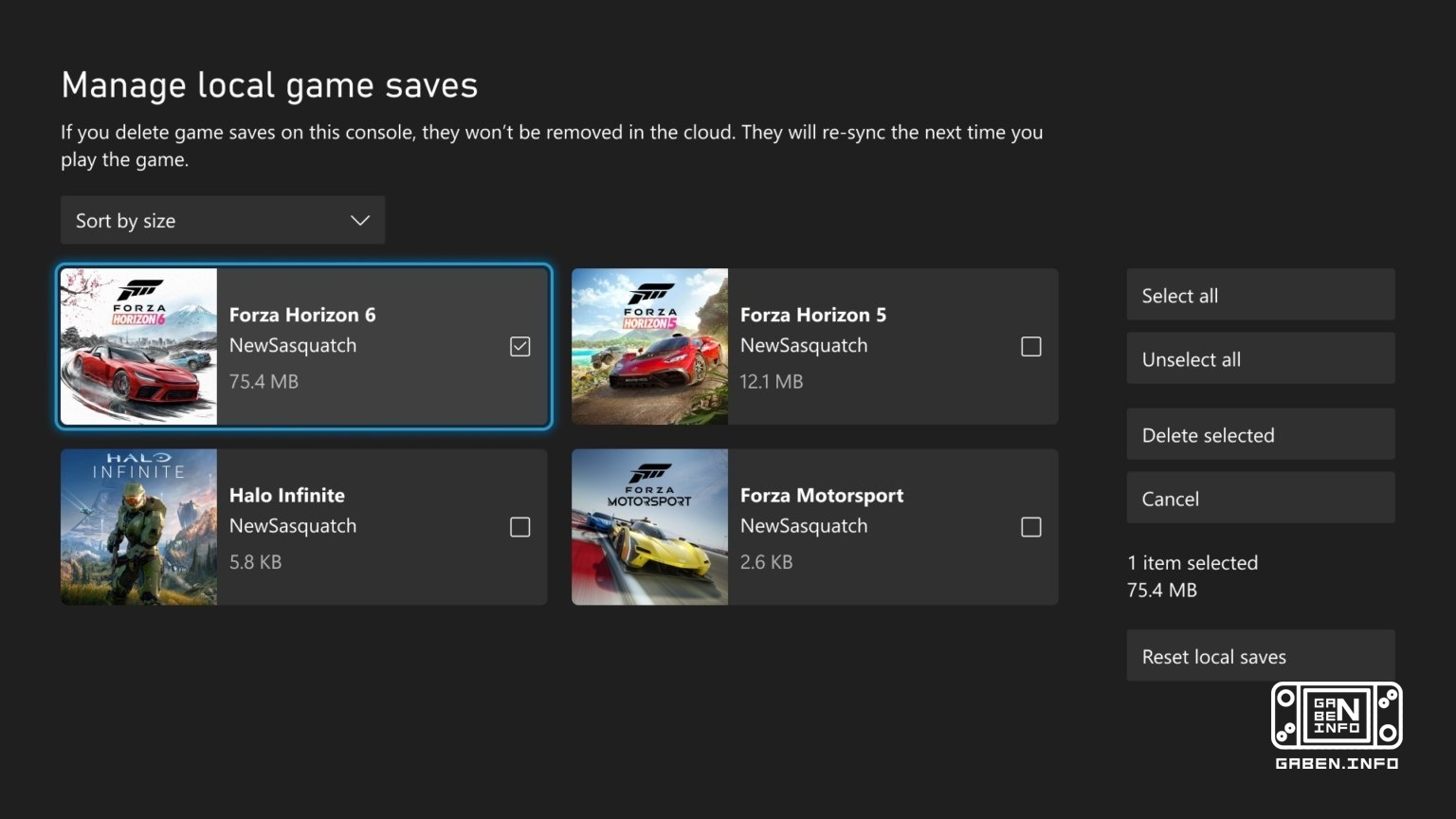Click the 5.8 KB save size
Image resolution: width=1456 pixels, height=819 pixels.
(x=256, y=561)
